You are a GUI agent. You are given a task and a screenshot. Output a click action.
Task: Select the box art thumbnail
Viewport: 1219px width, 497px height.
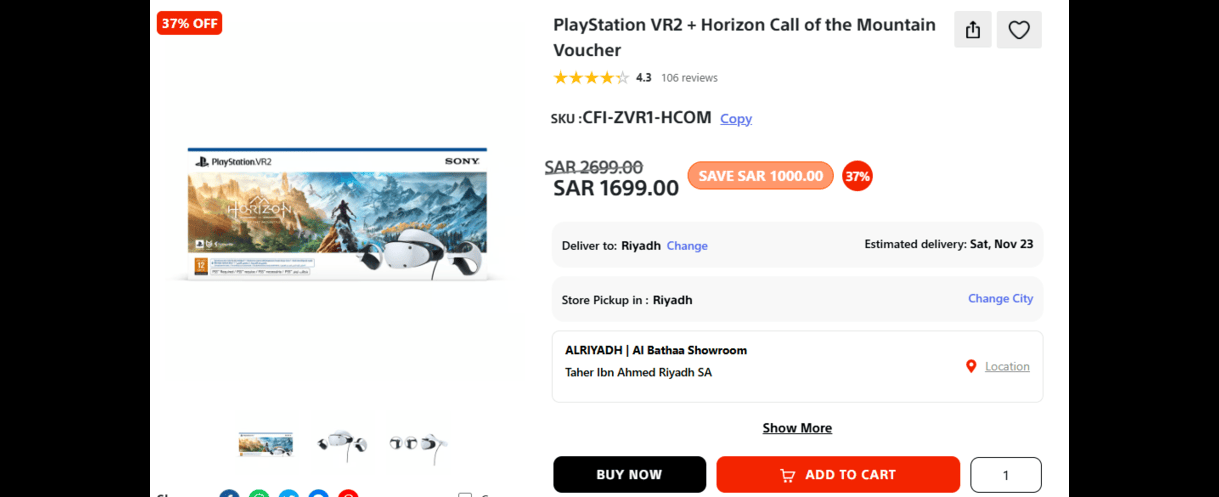click(x=266, y=444)
